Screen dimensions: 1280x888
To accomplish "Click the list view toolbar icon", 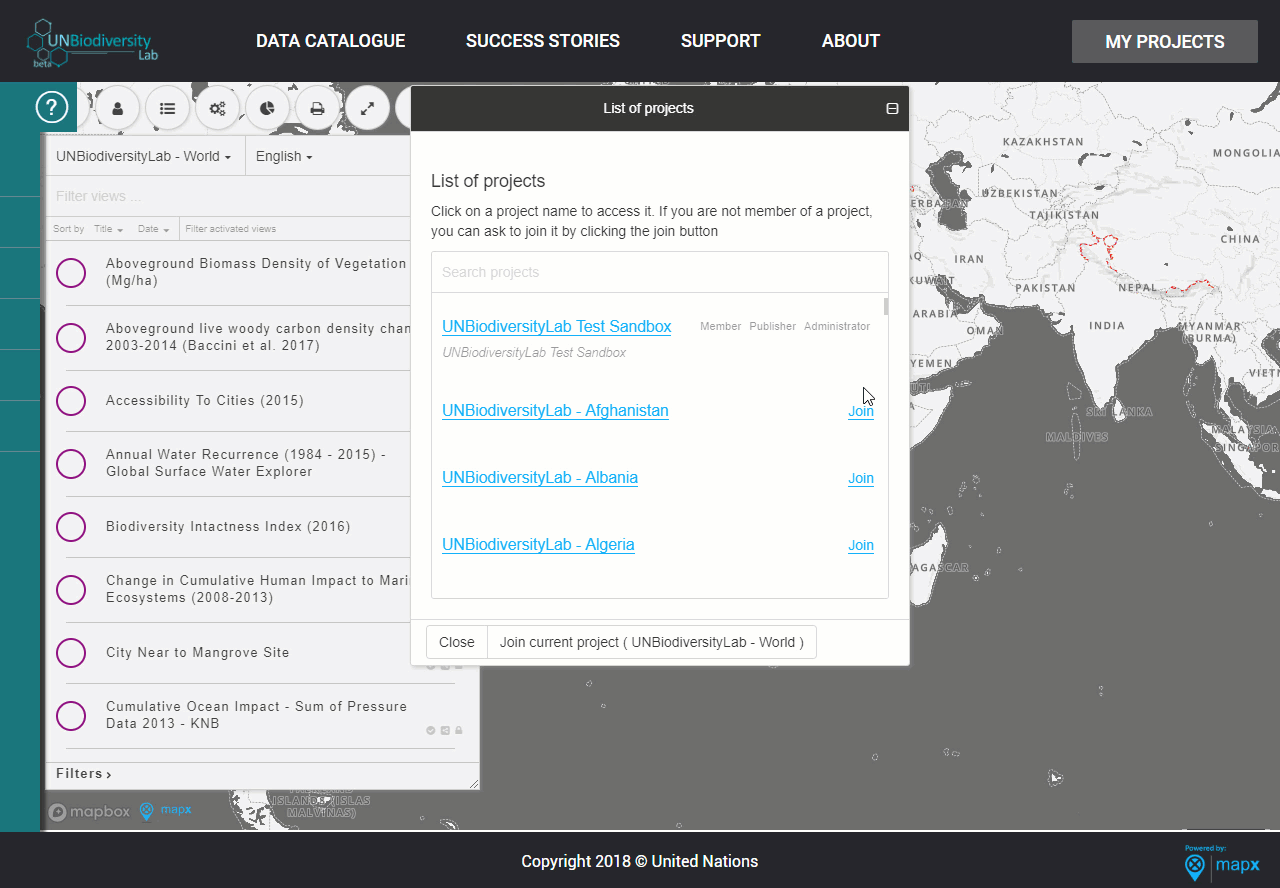I will pos(167,109).
